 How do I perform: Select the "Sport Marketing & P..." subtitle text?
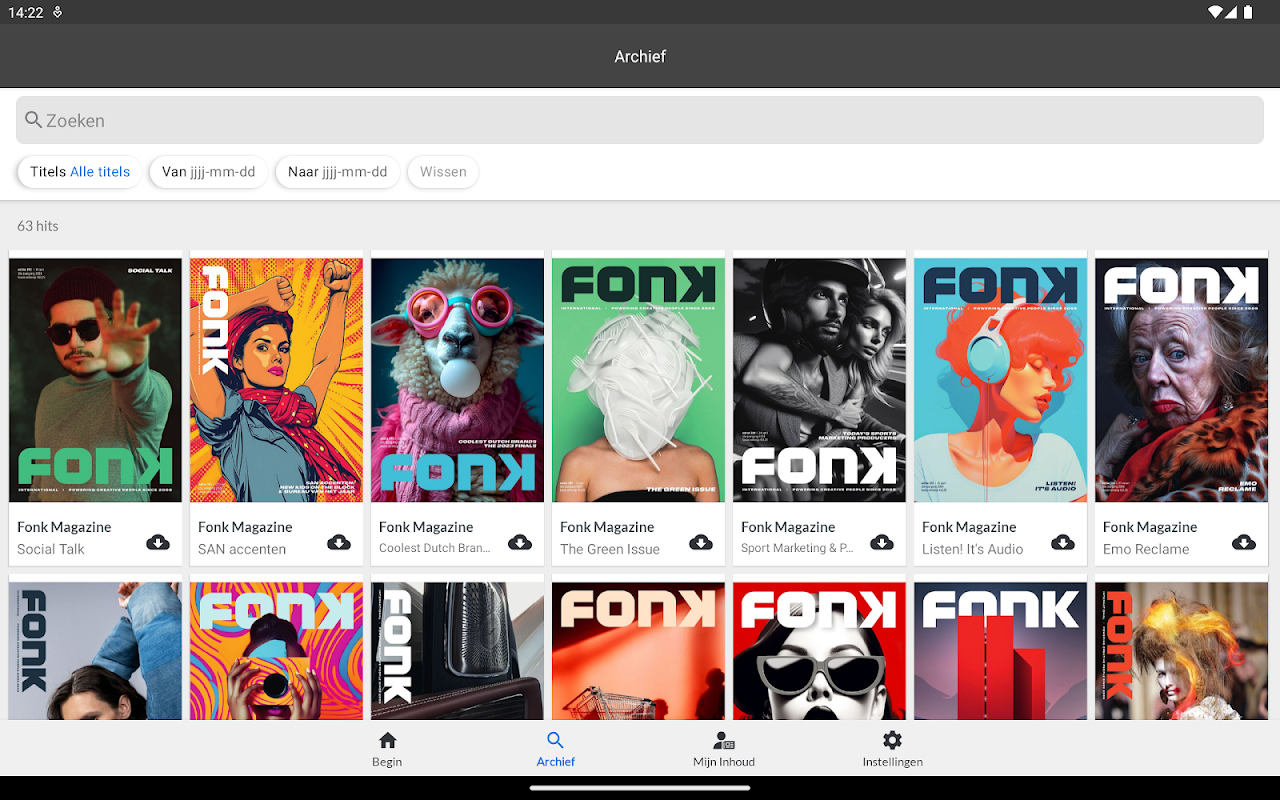tap(797, 548)
